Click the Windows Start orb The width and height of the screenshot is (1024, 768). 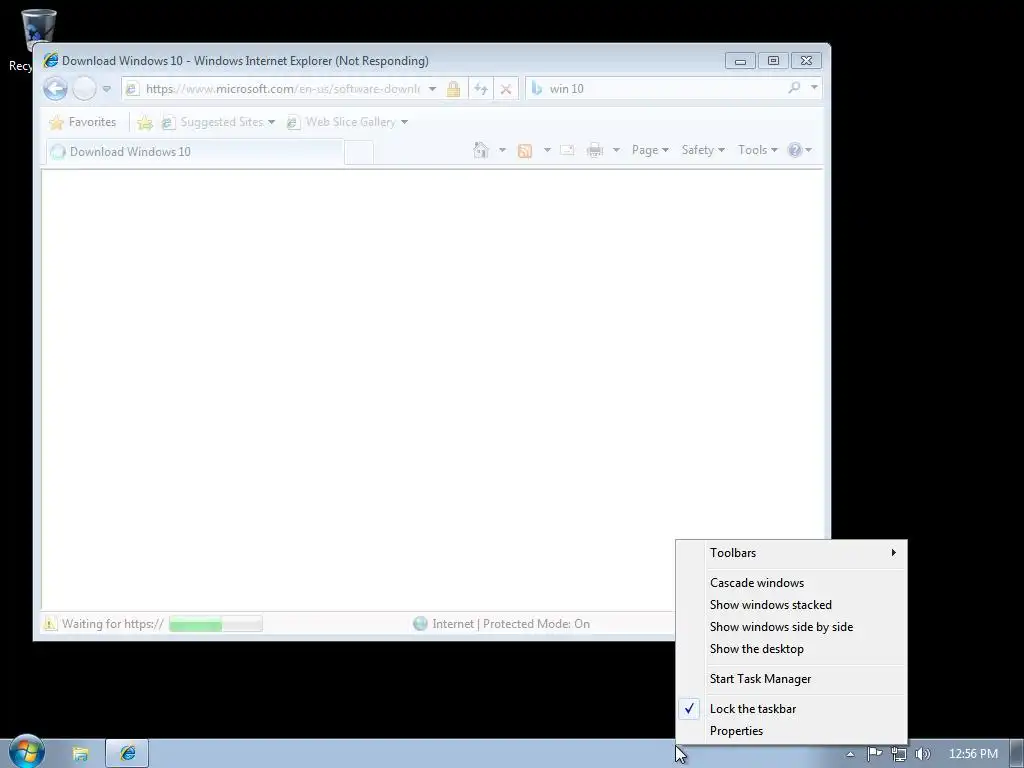[x=27, y=752]
